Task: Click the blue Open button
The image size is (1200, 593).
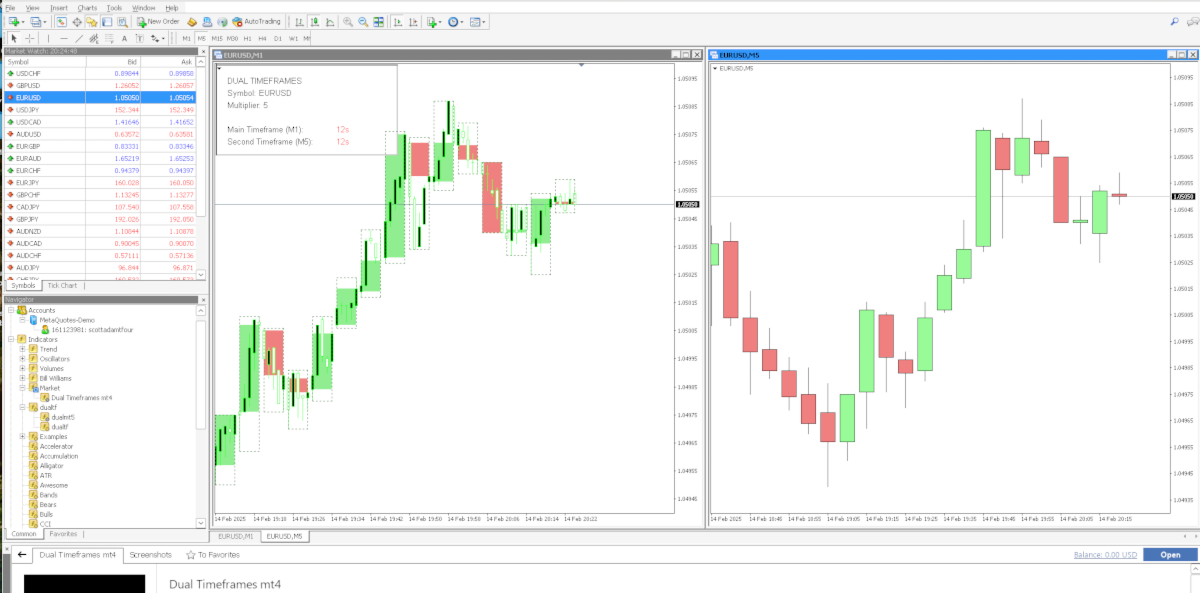Action: coord(1169,554)
